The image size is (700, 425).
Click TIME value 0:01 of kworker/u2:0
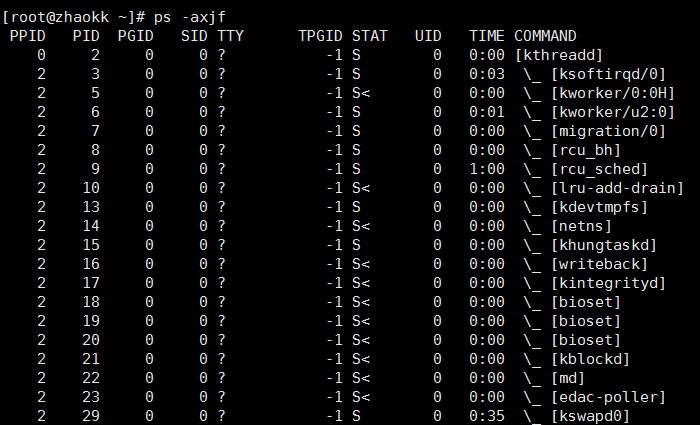point(487,112)
